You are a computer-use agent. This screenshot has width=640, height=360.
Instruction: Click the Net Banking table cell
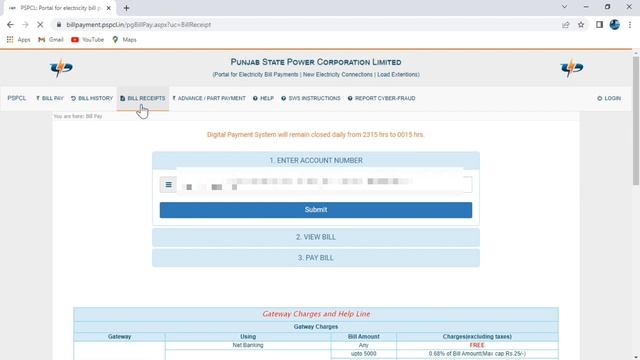248,345
